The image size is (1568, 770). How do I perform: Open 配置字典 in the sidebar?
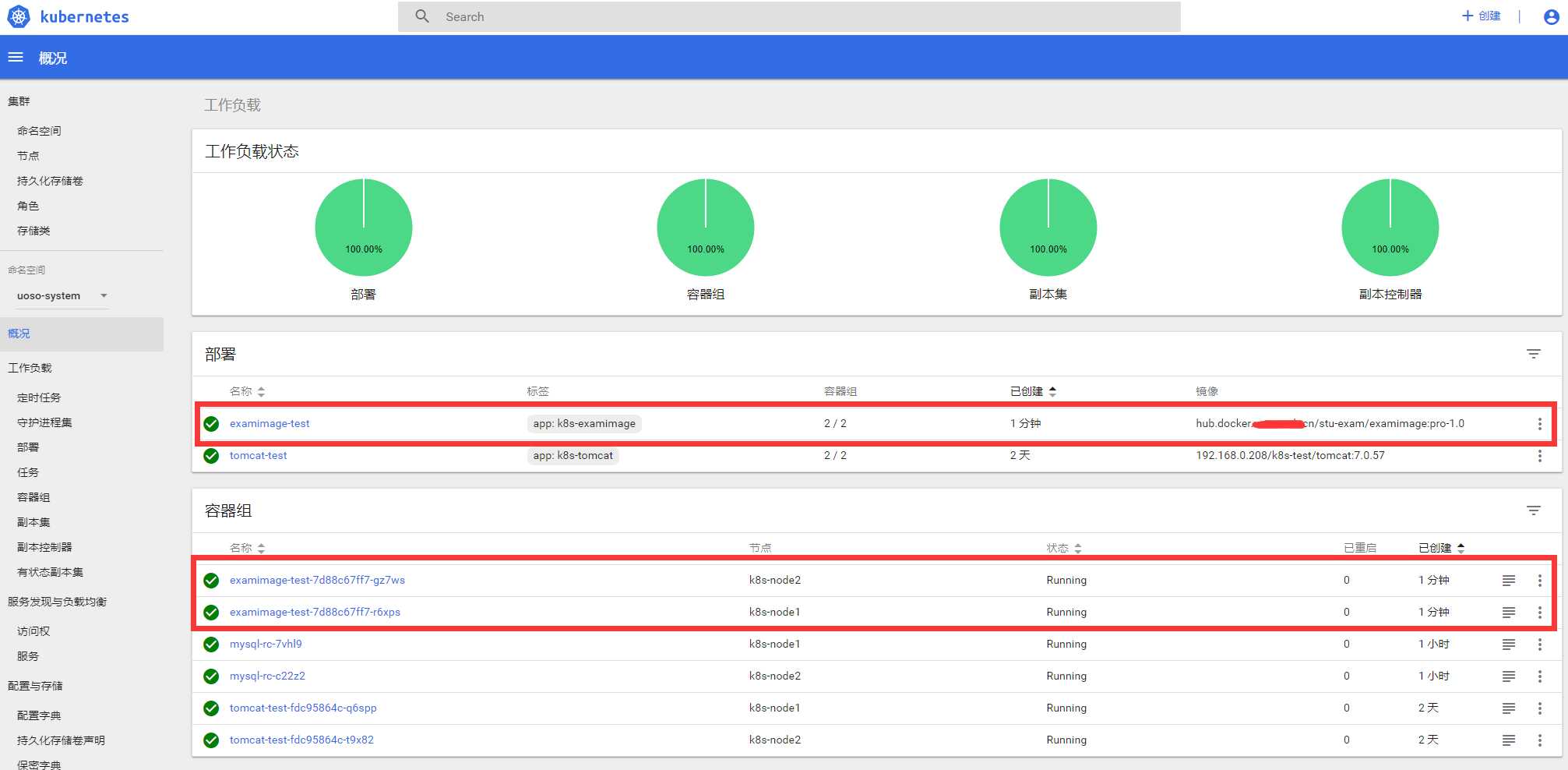click(39, 715)
